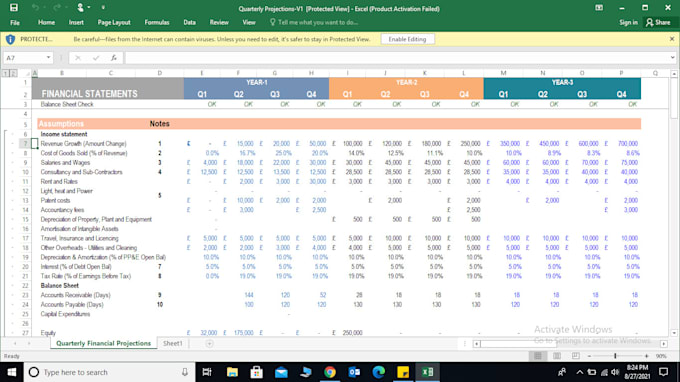Viewport: 680px width, 382px height.
Task: Click the Enter checkmark in formula bar
Action: pyautogui.click(x=96, y=58)
